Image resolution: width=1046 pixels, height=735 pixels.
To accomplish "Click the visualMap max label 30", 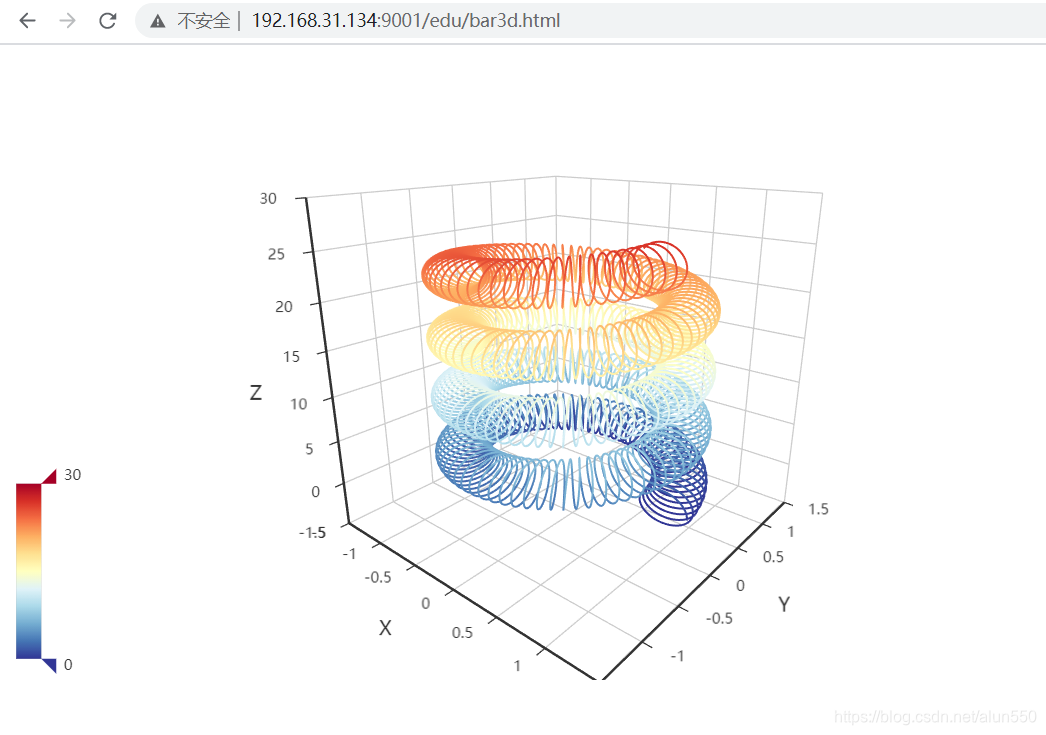I will (x=73, y=475).
